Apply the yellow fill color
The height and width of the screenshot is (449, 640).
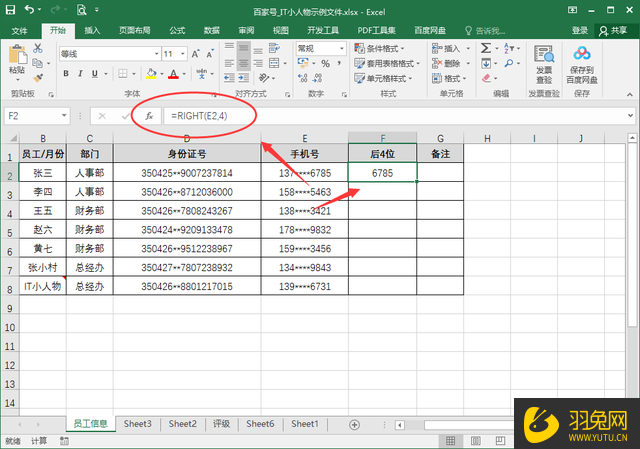point(151,74)
